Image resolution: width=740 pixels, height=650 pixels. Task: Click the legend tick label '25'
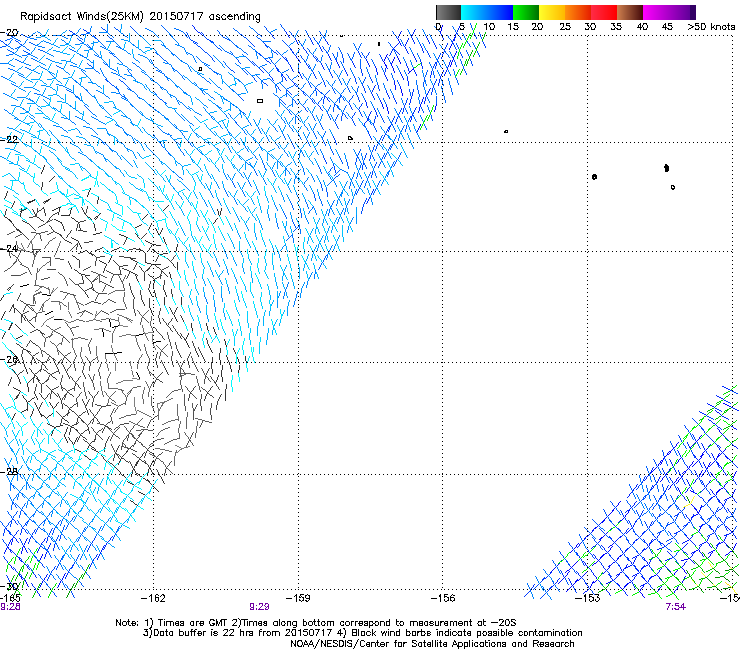(x=565, y=27)
